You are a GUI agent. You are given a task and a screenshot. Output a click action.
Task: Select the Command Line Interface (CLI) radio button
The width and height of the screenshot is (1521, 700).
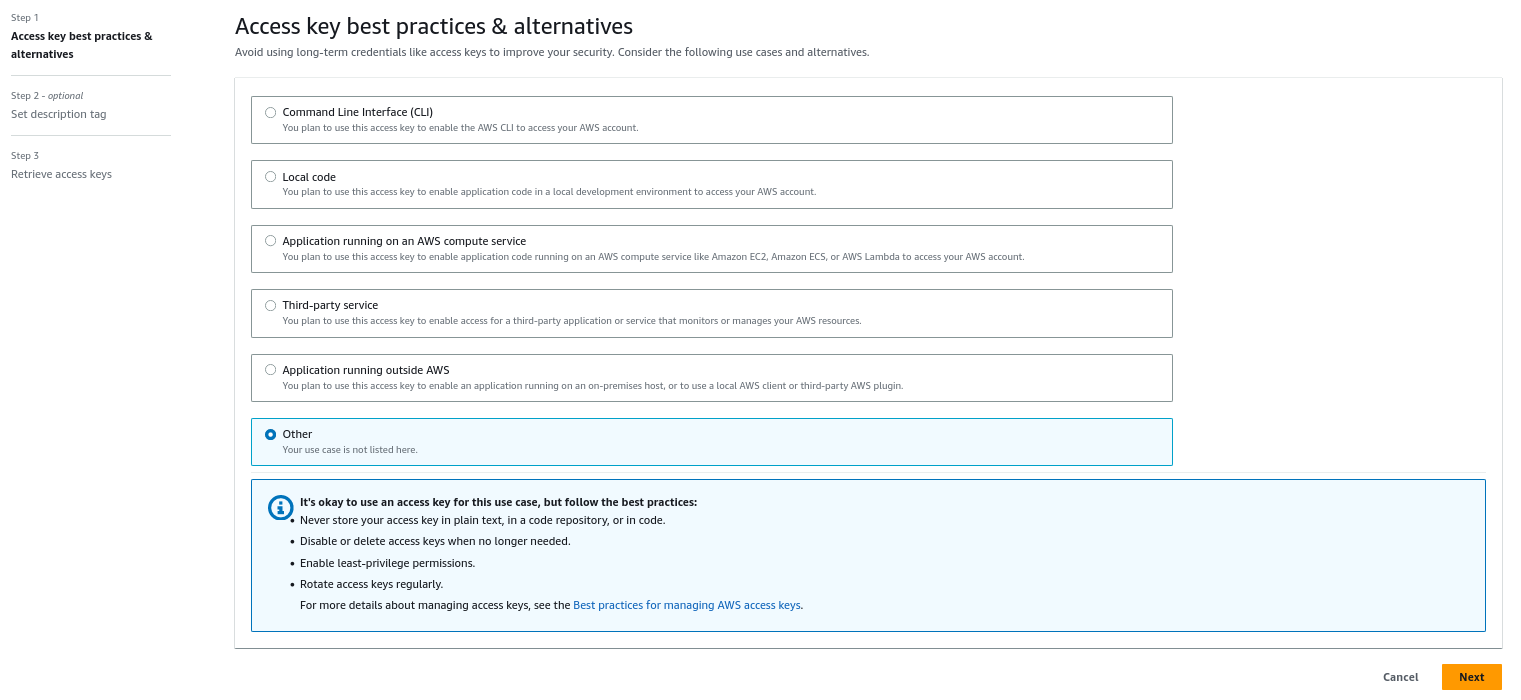[x=270, y=112]
